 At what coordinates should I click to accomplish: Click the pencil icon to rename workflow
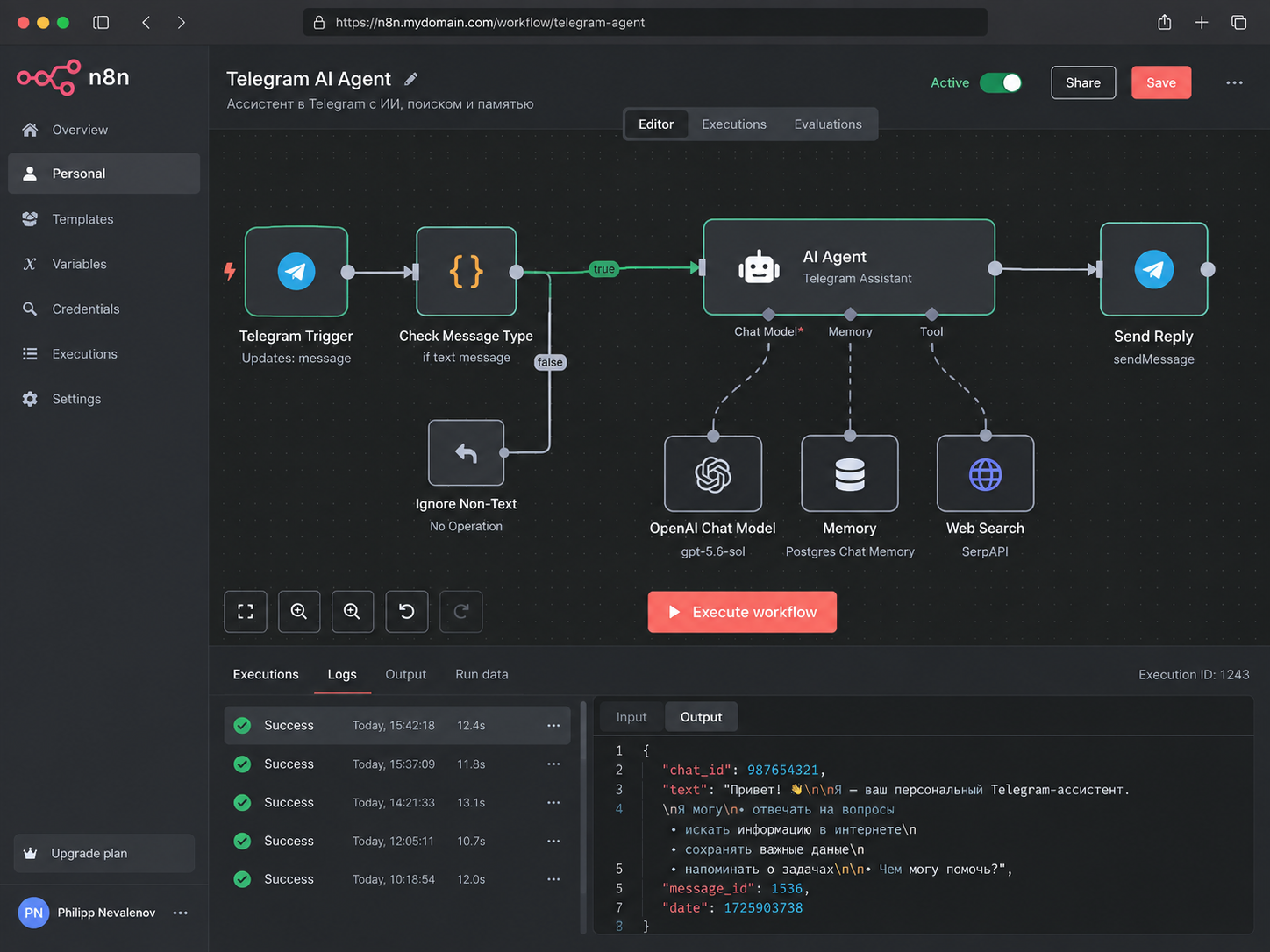pos(411,79)
